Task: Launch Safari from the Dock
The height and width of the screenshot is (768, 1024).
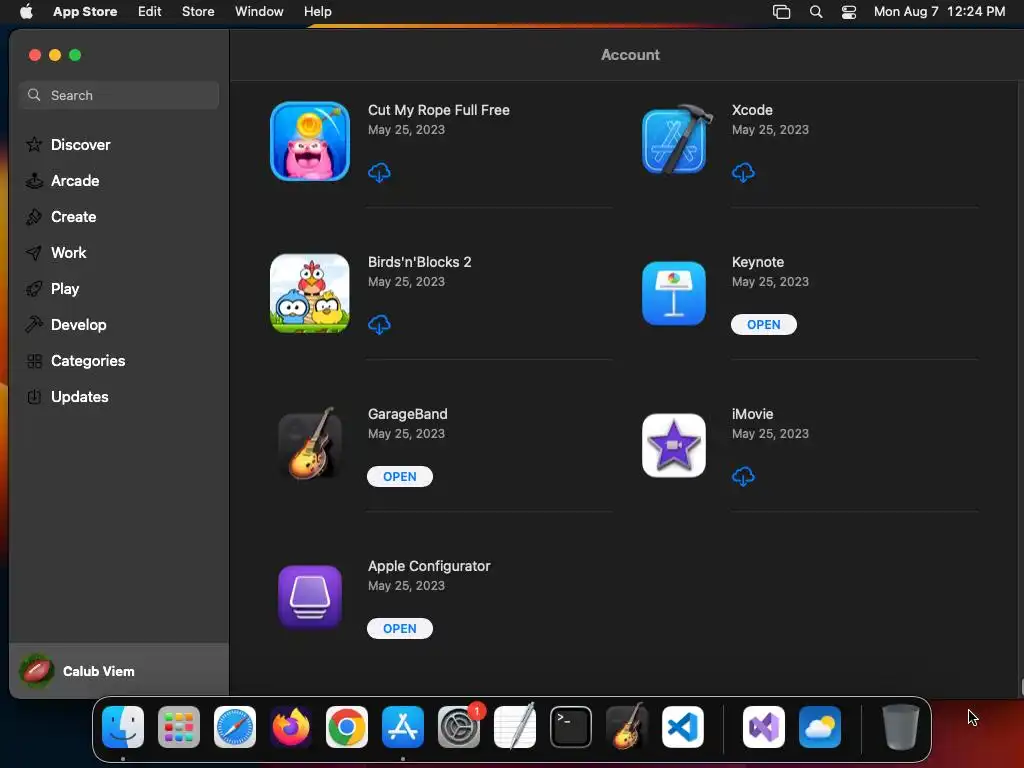Action: [235, 727]
